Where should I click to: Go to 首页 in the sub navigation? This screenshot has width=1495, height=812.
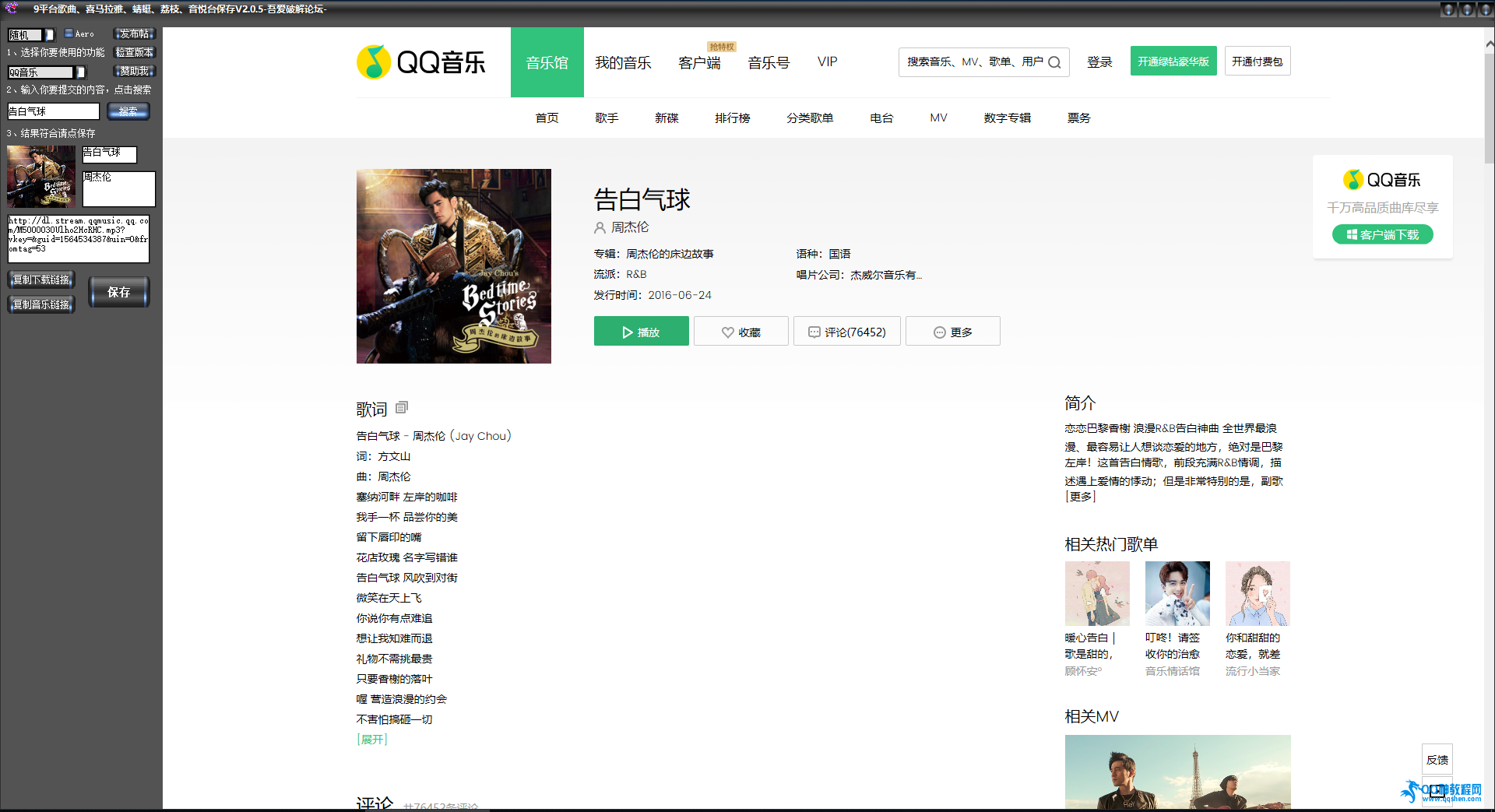[547, 118]
